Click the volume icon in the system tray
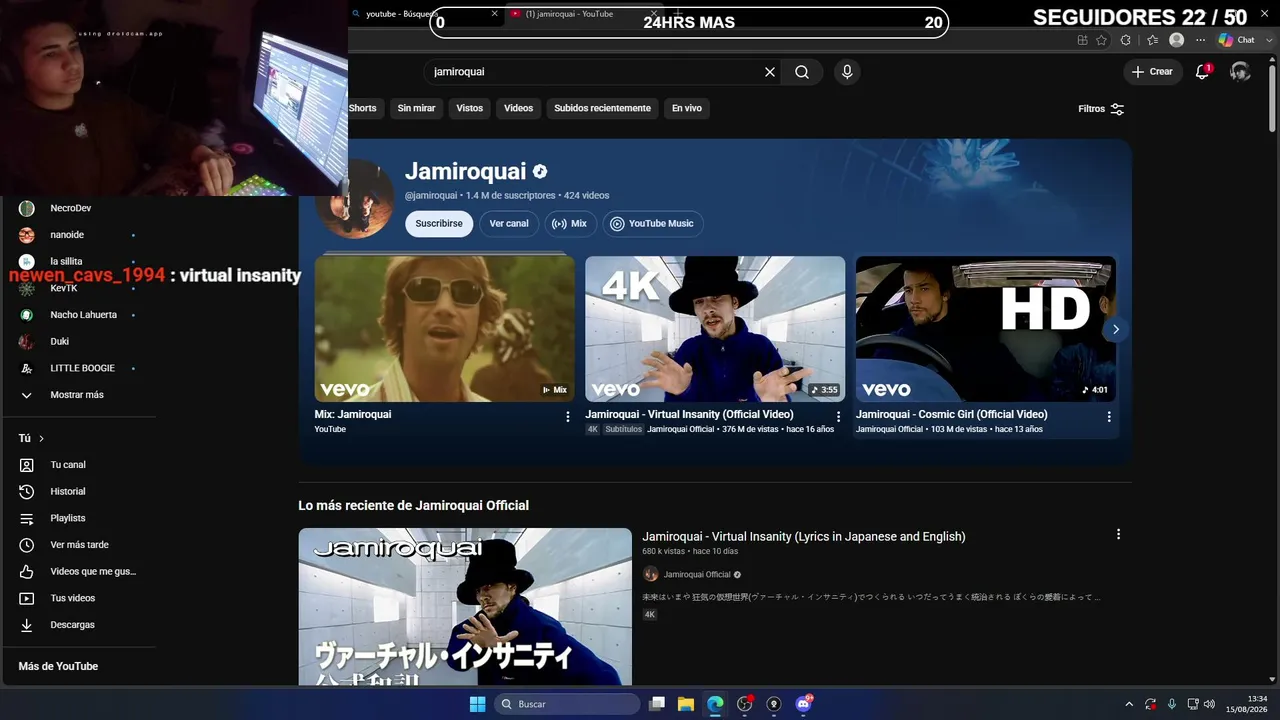The width and height of the screenshot is (1280, 720). [1209, 704]
